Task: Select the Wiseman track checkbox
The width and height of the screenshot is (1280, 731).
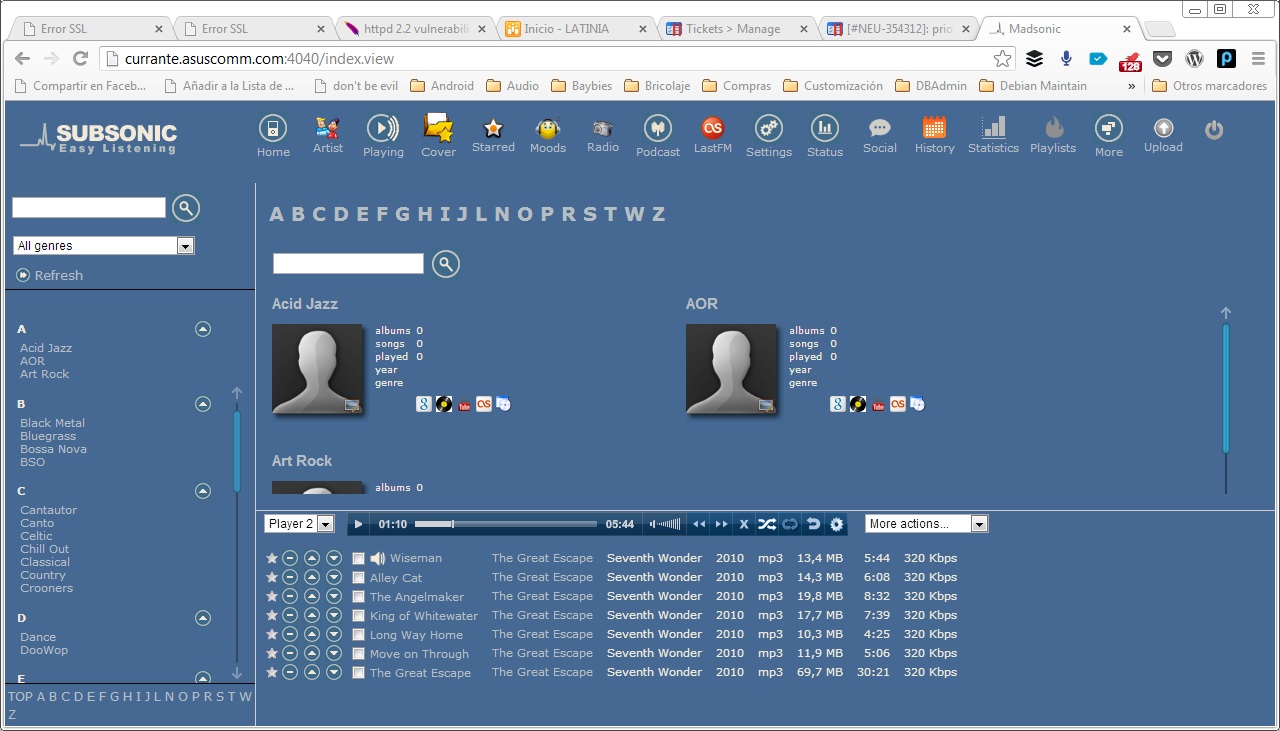Action: pyautogui.click(x=359, y=559)
